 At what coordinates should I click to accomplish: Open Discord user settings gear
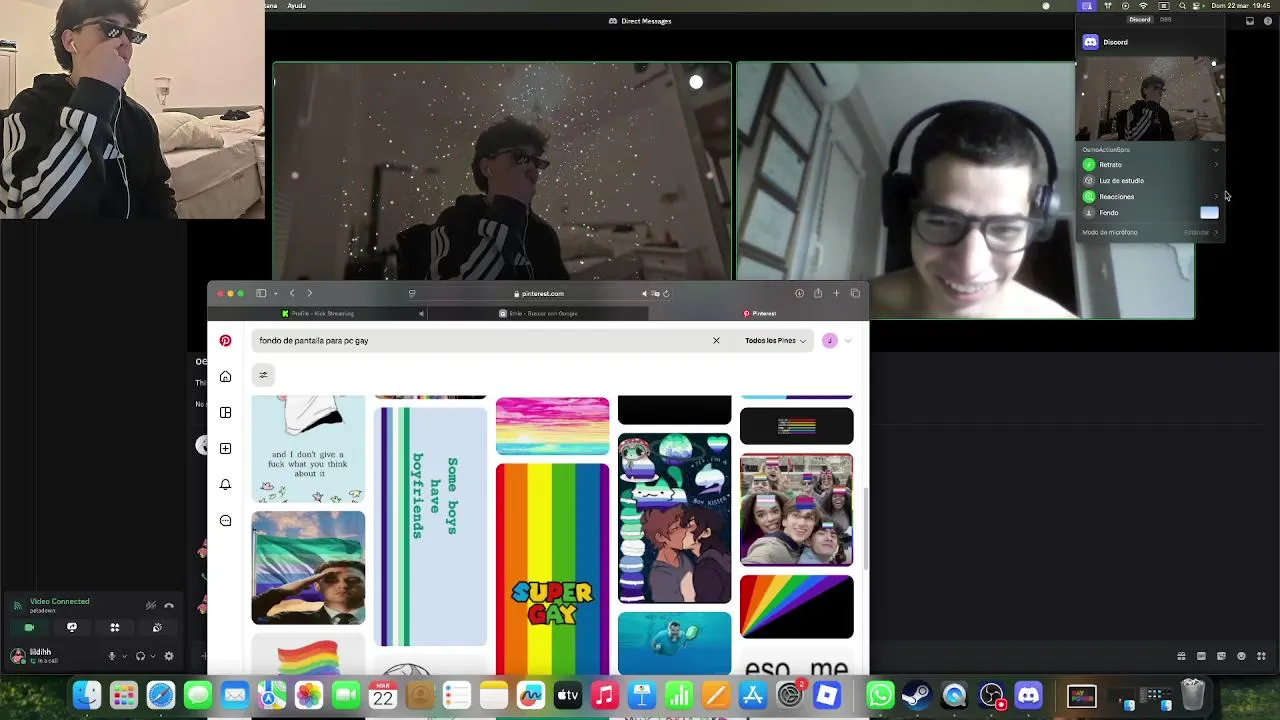(x=169, y=656)
